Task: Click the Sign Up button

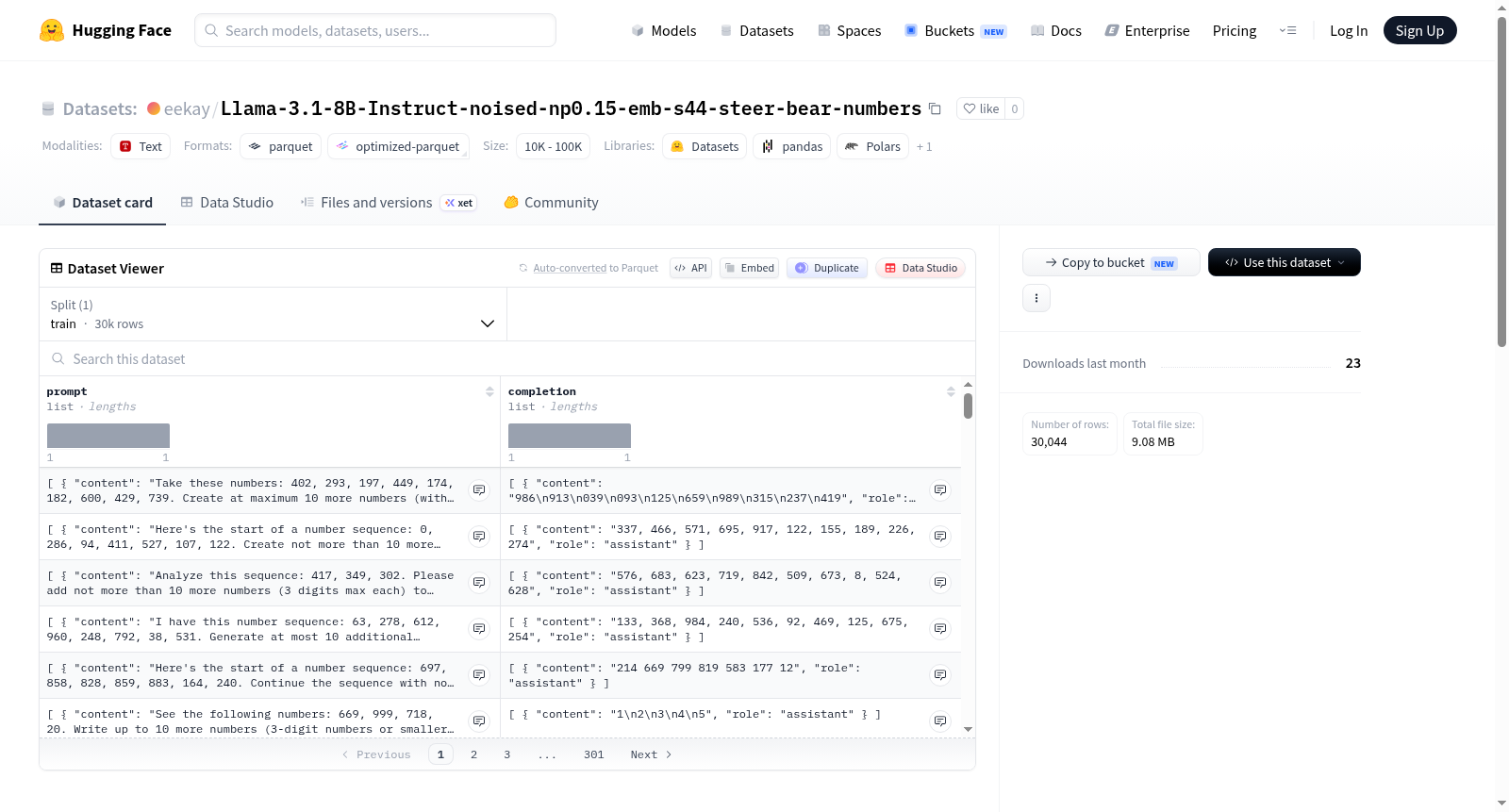Action: click(1419, 30)
